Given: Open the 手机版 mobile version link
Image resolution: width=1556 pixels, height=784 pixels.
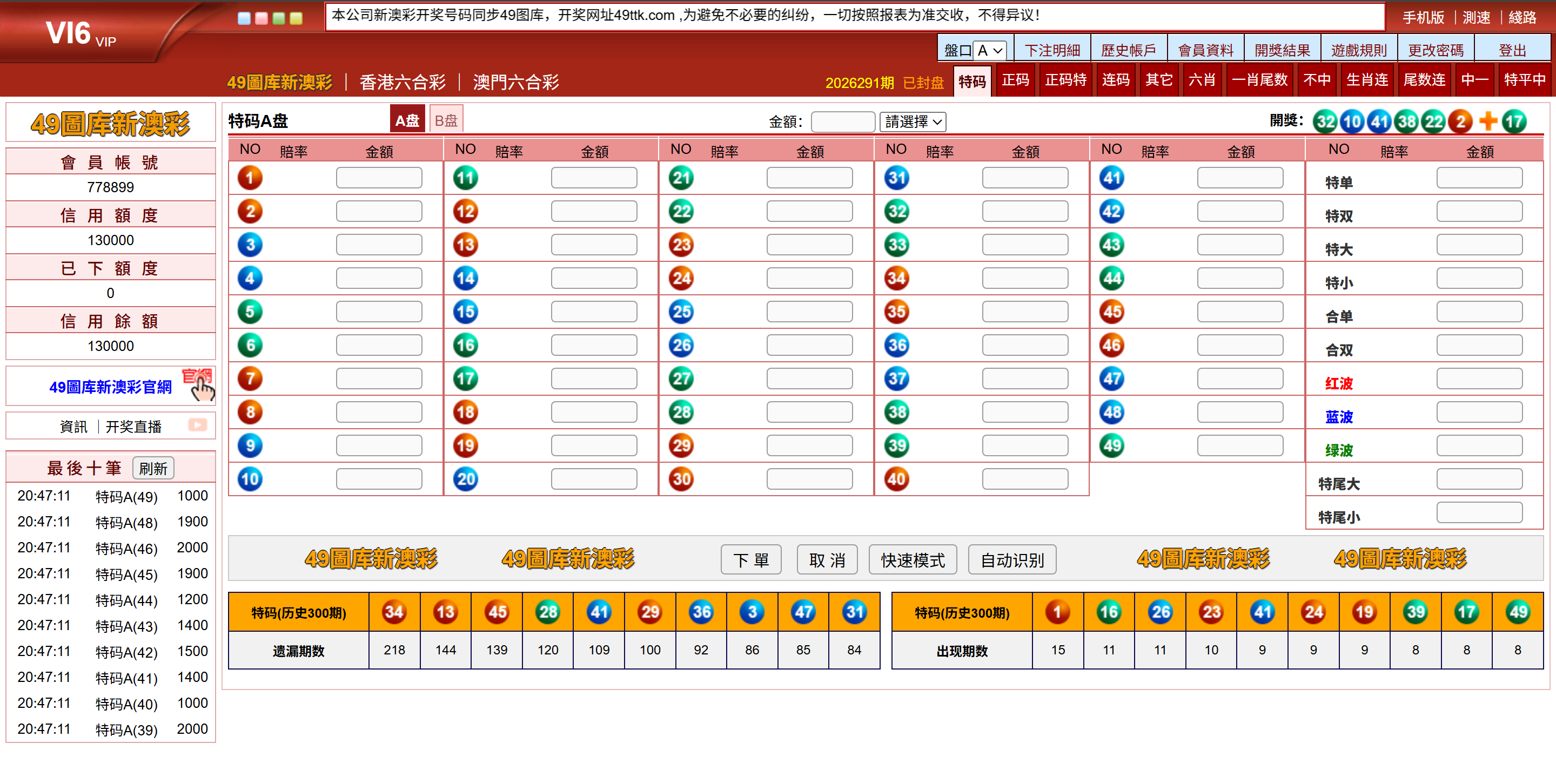Looking at the screenshot, I should [x=1423, y=17].
